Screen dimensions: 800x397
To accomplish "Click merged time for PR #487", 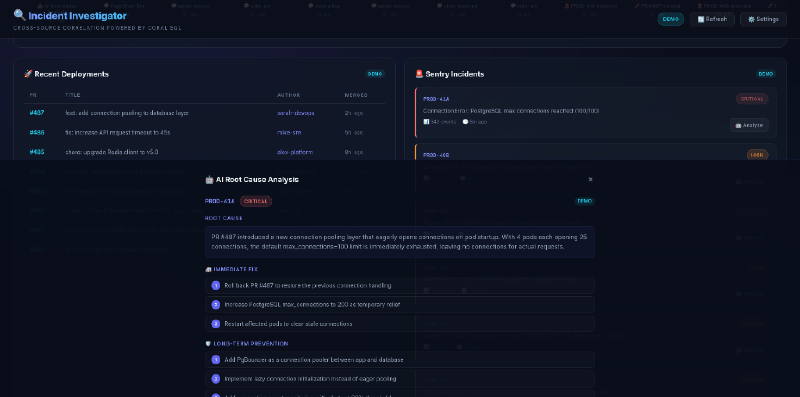I will point(354,113).
